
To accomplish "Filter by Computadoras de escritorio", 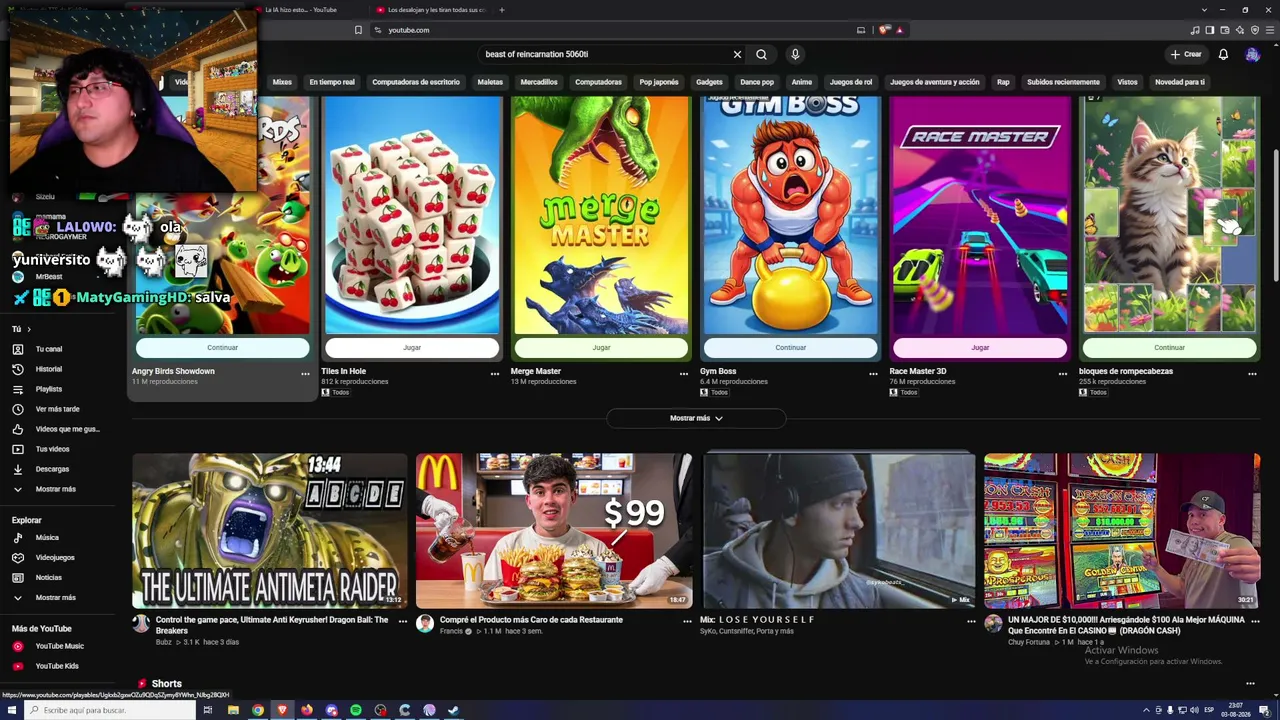I will click(x=416, y=82).
